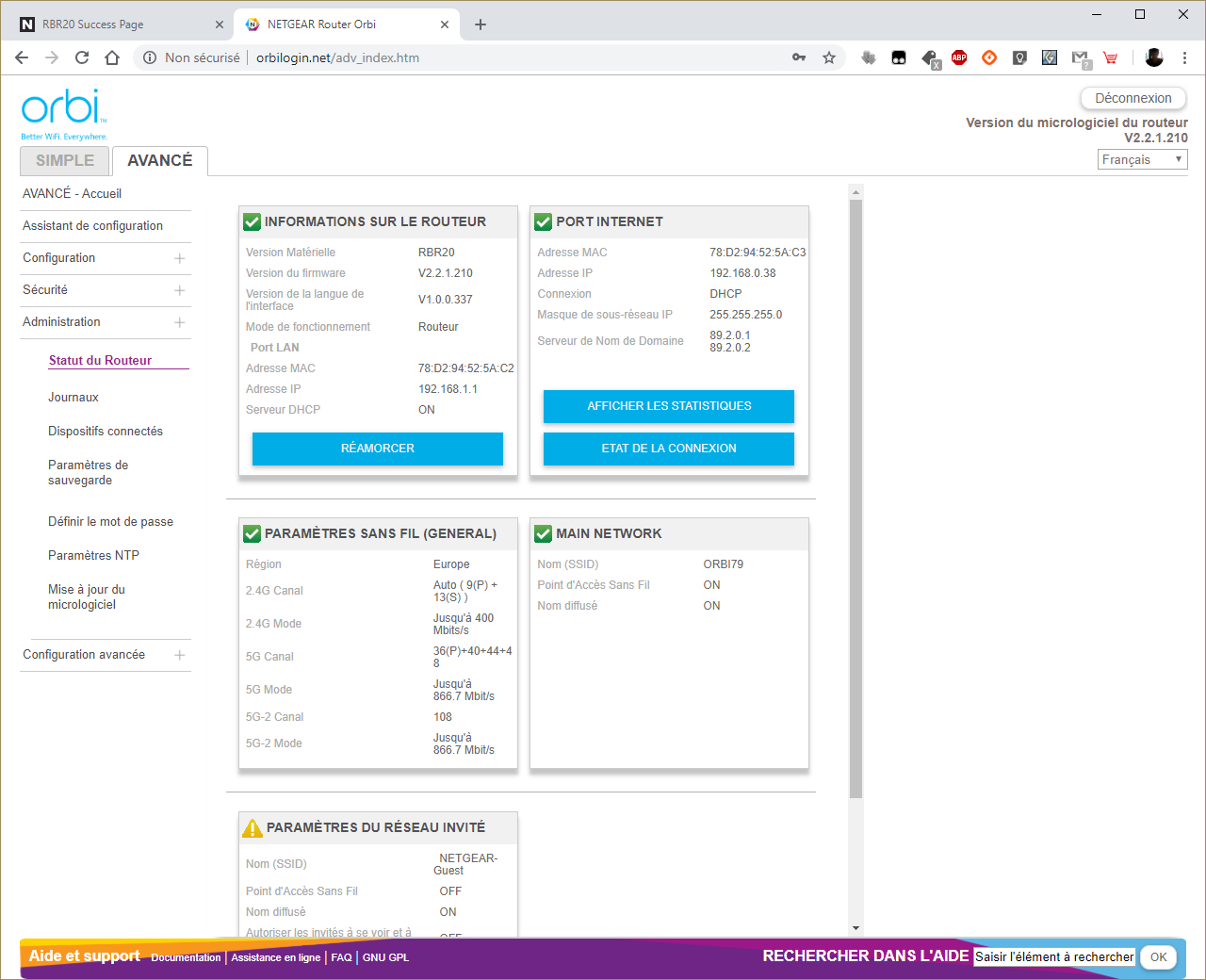The height and width of the screenshot is (980, 1206).
Task: Click the price tag extension icon
Action: click(930, 58)
